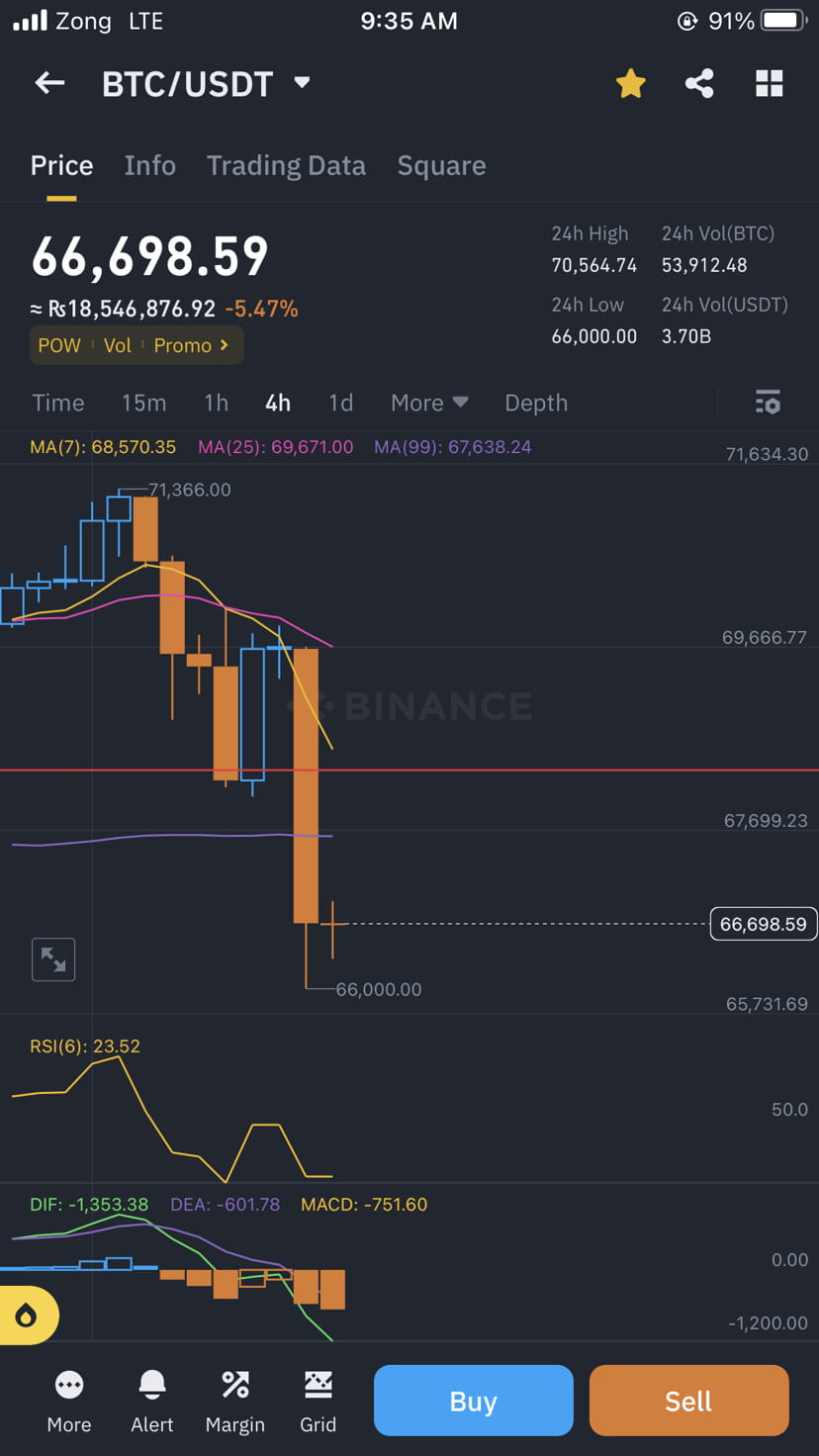Tap the Zong signal strength bars
Screen dimensions: 819x1456
click(30, 21)
